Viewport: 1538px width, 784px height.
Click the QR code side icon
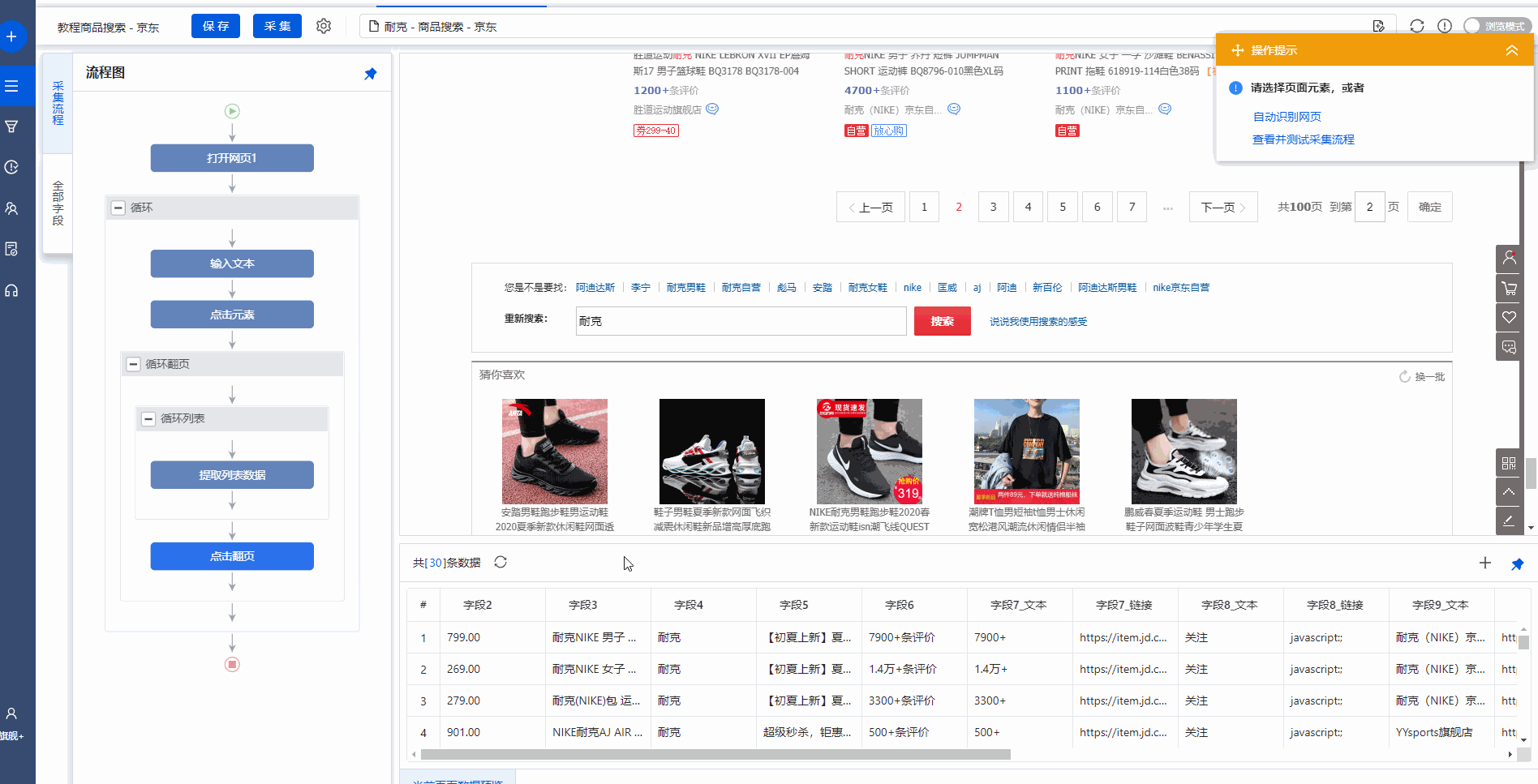[x=1509, y=463]
